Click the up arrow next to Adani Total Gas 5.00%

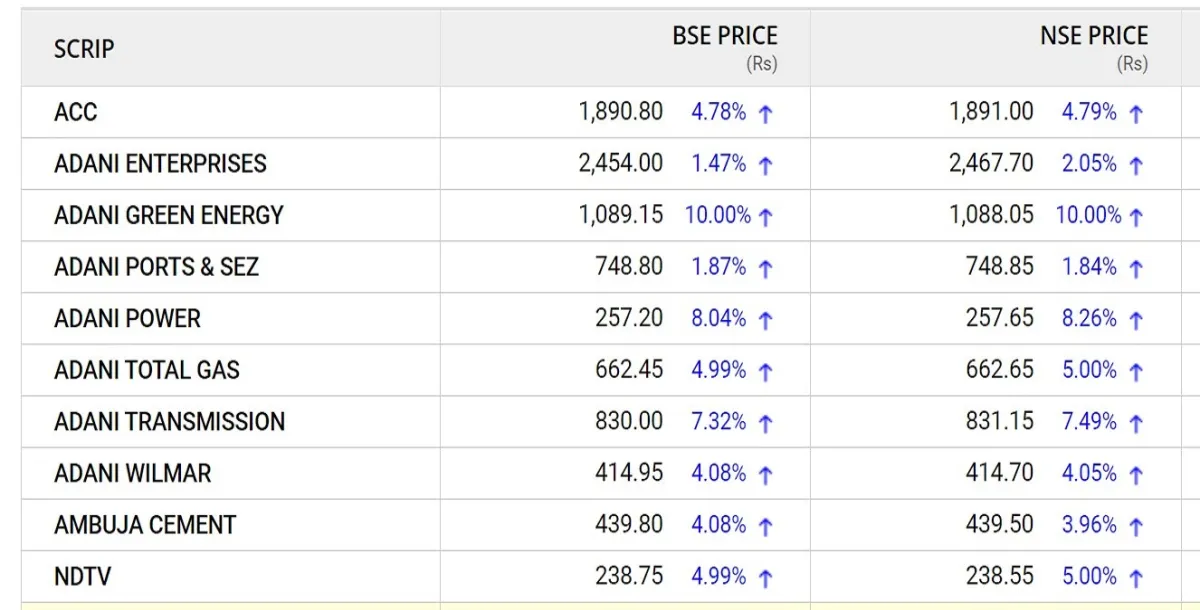pos(1136,371)
